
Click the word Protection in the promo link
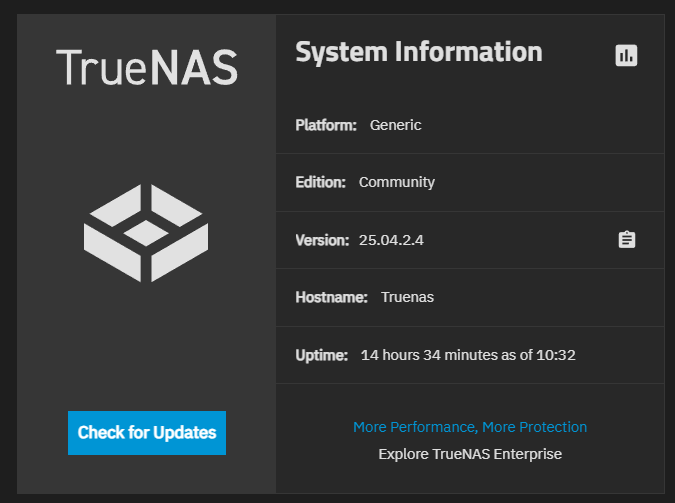550,427
